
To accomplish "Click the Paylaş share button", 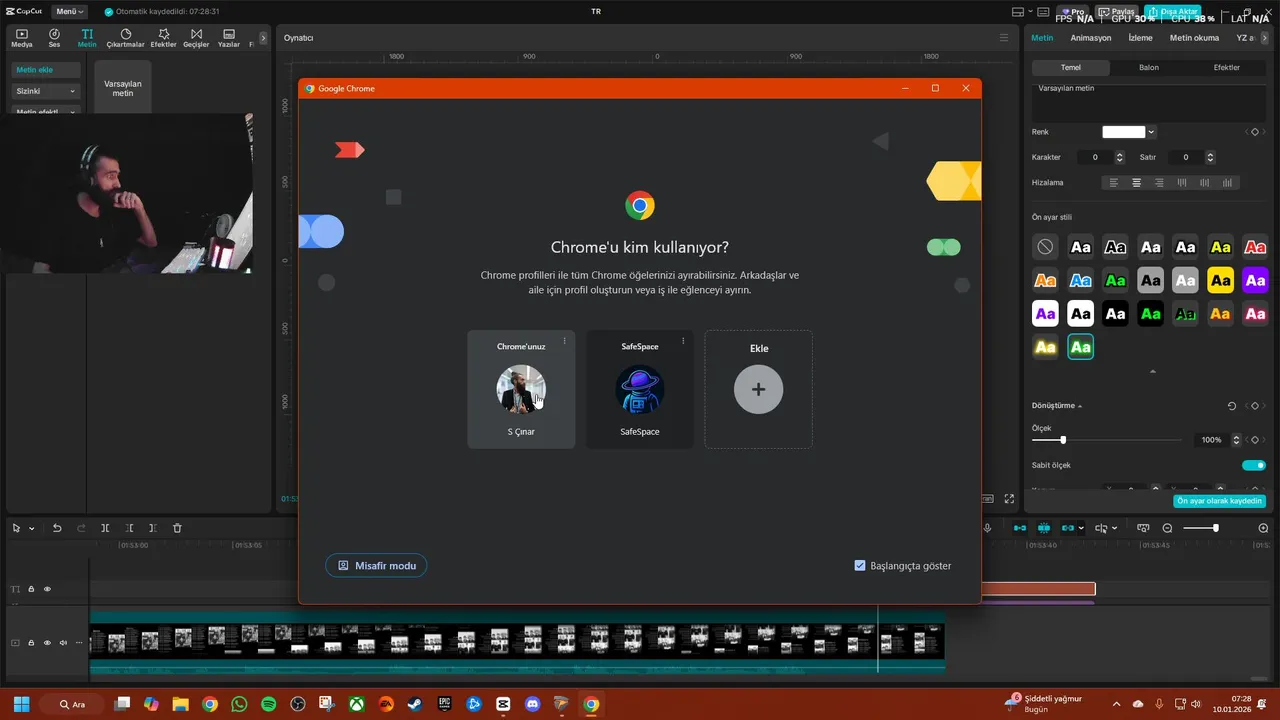I will click(1117, 12).
